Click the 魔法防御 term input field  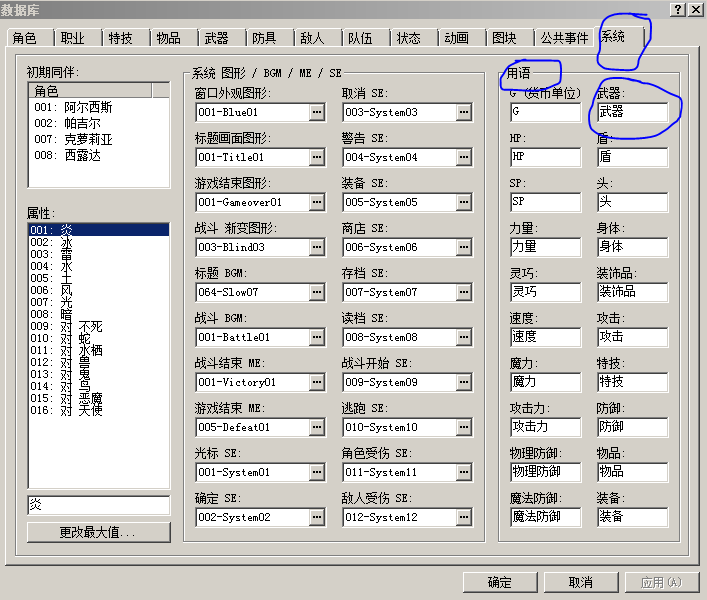coord(546,517)
